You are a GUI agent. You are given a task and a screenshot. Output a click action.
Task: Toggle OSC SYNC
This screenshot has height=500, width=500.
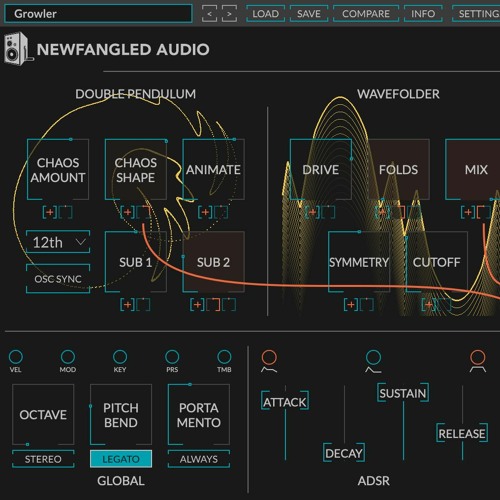[58, 279]
